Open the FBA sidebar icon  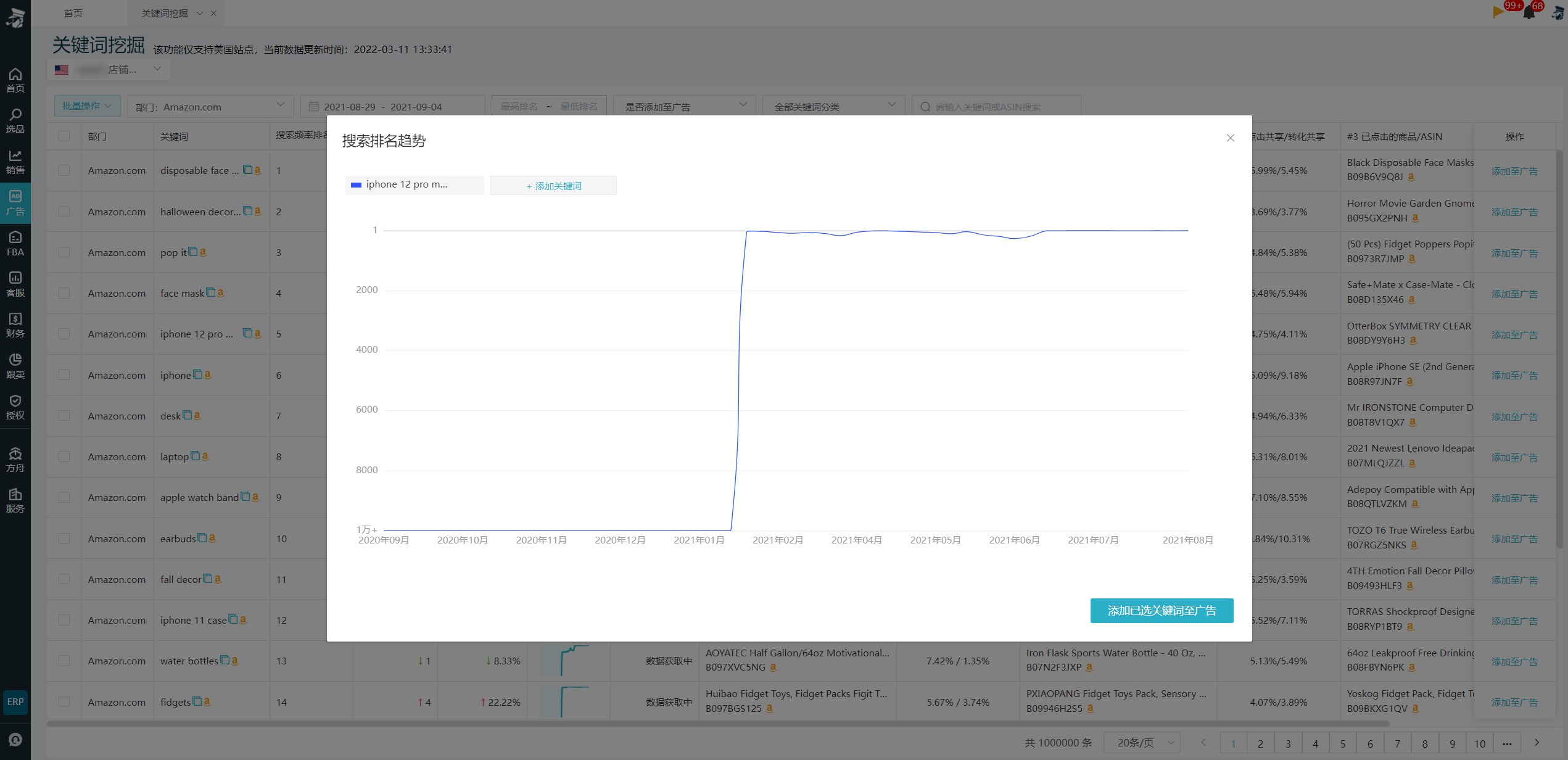[15, 244]
